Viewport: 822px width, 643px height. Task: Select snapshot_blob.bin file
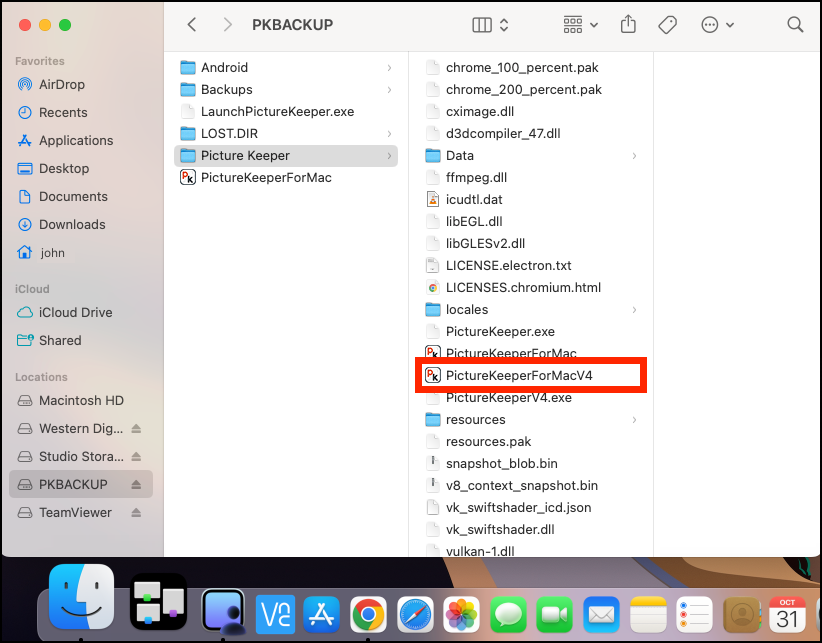click(x=531, y=464)
